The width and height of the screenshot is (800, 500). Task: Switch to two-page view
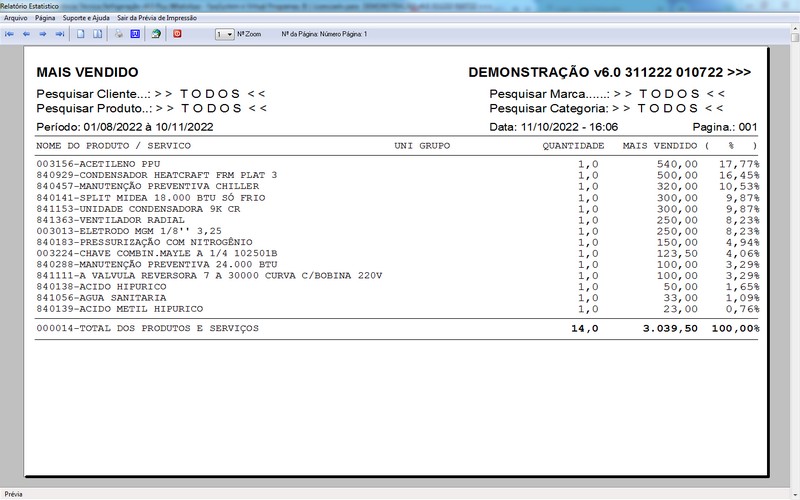tap(97, 34)
